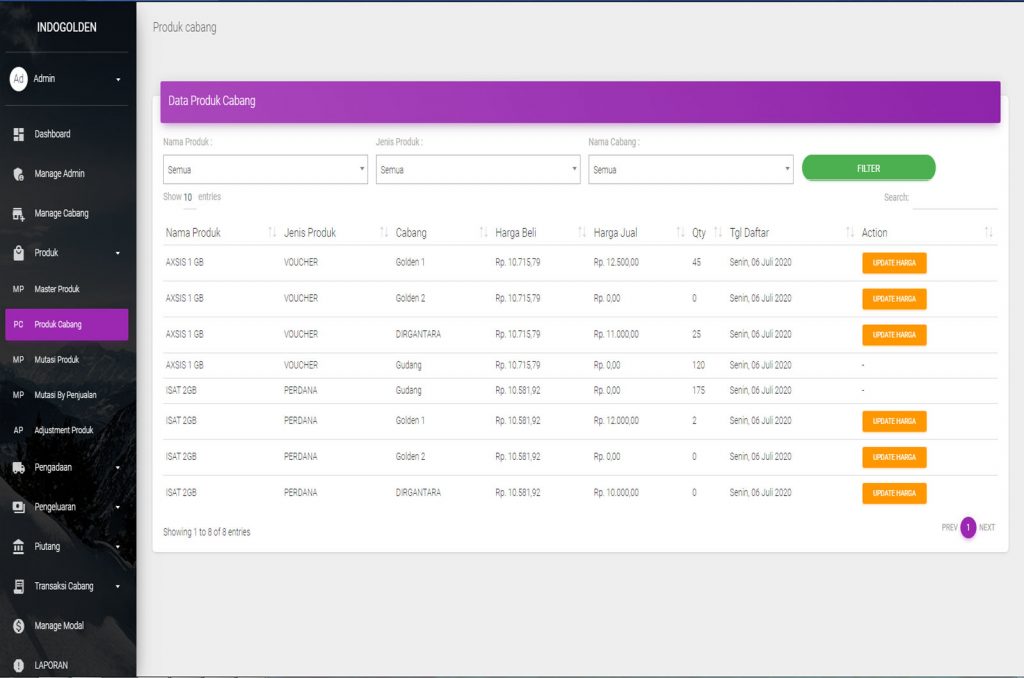
Task: Open Master Produk menu item
Action: pos(57,289)
